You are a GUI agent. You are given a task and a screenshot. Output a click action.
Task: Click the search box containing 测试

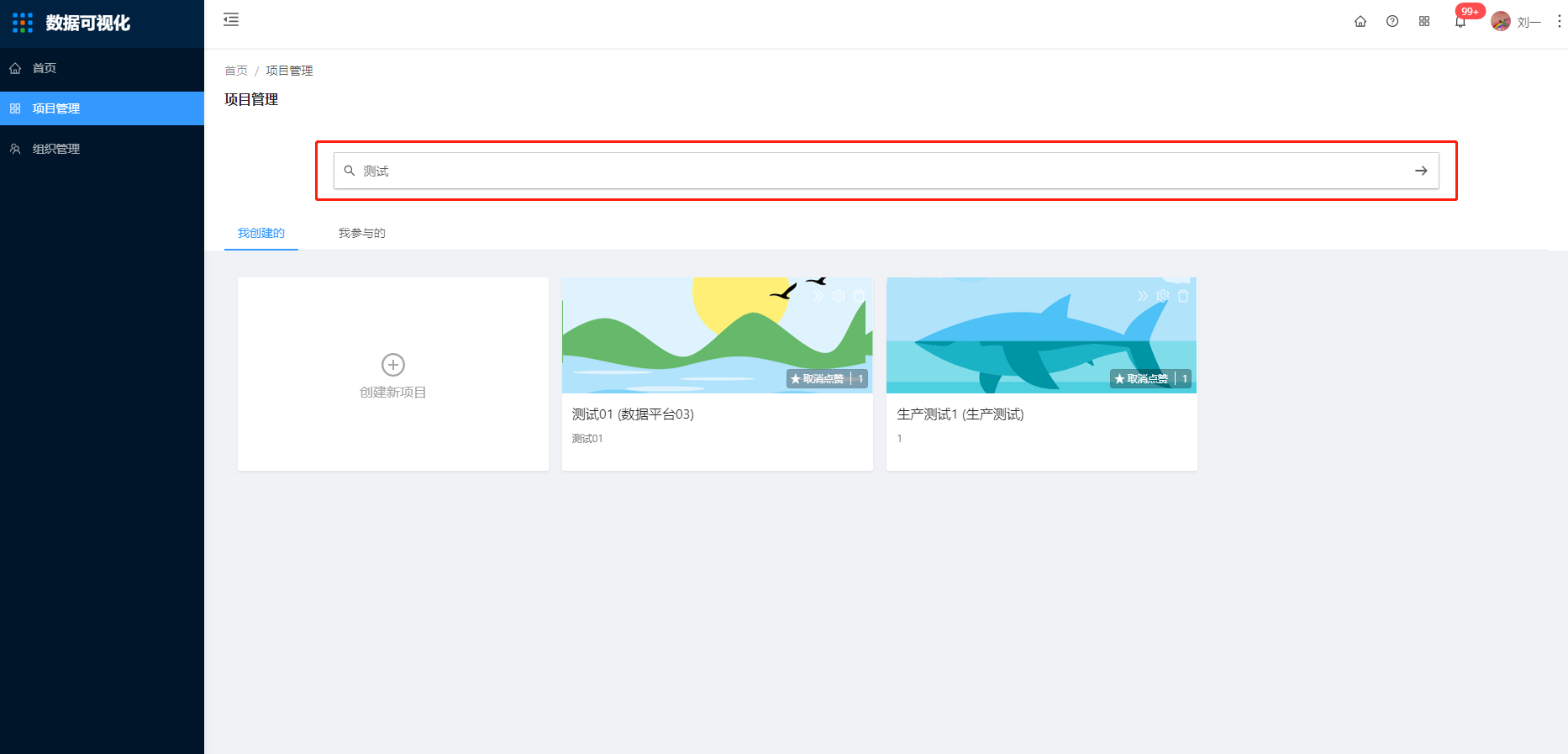pyautogui.click(x=886, y=171)
